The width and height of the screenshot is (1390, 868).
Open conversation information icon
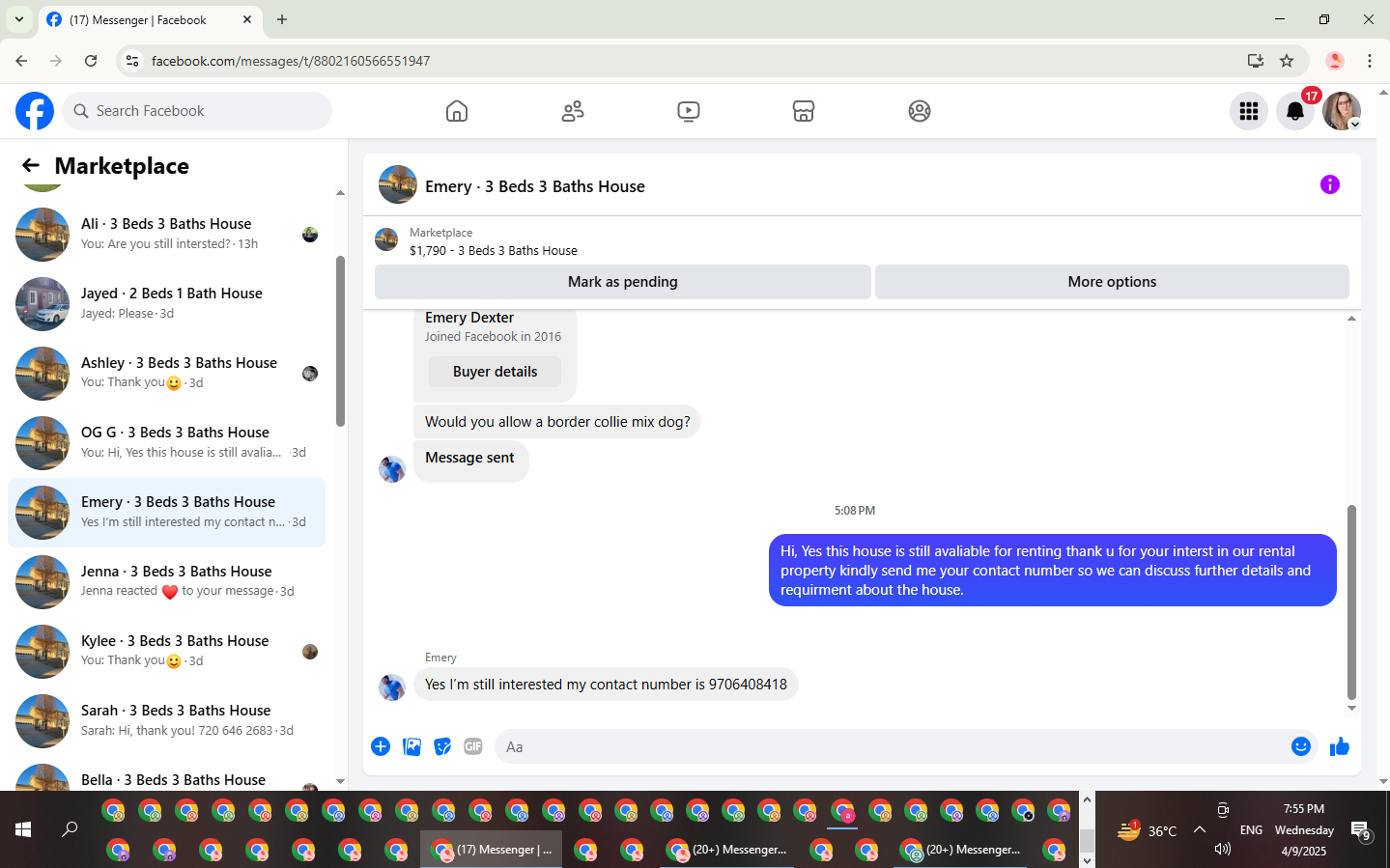click(1330, 184)
